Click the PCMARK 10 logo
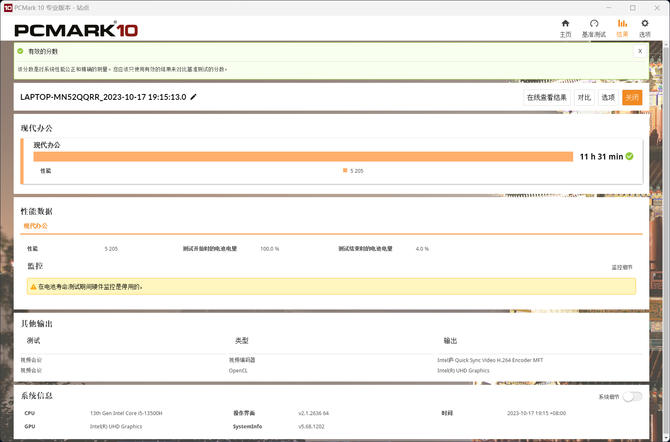The width and height of the screenshot is (670, 442). tap(76, 29)
